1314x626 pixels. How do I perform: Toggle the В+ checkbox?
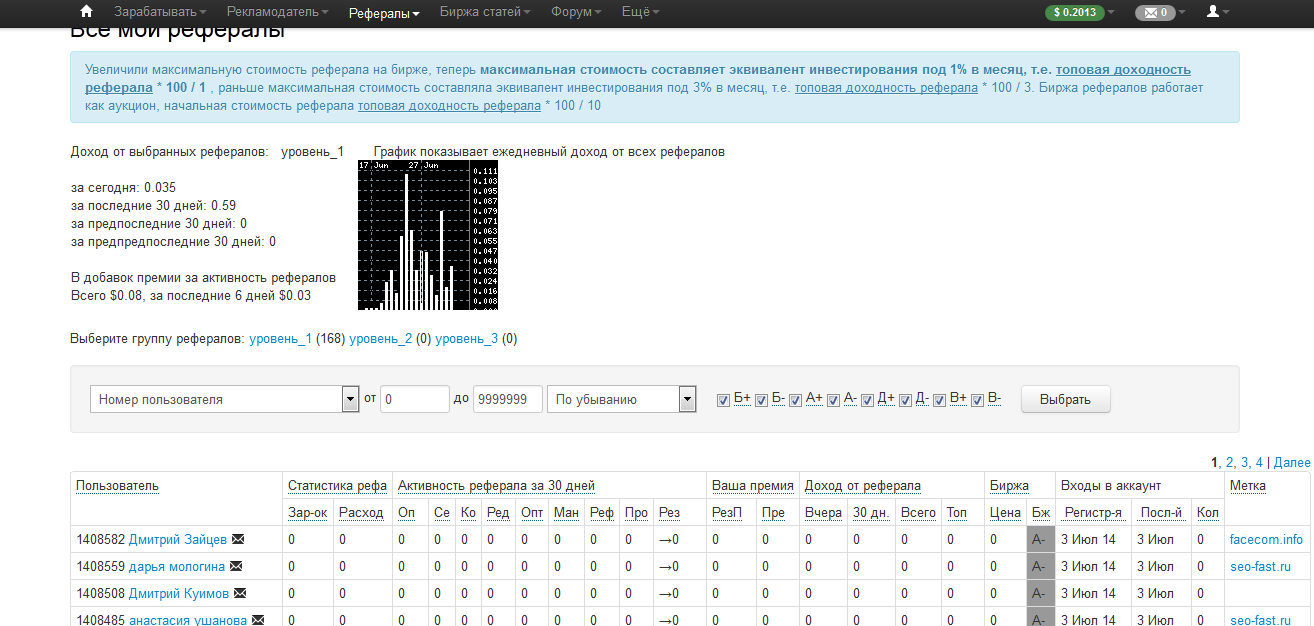pyautogui.click(x=939, y=400)
